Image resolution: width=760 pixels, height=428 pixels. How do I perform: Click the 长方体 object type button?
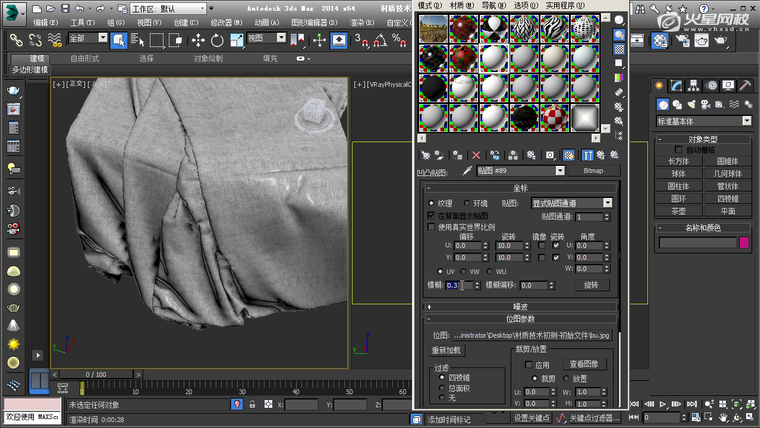pyautogui.click(x=678, y=160)
